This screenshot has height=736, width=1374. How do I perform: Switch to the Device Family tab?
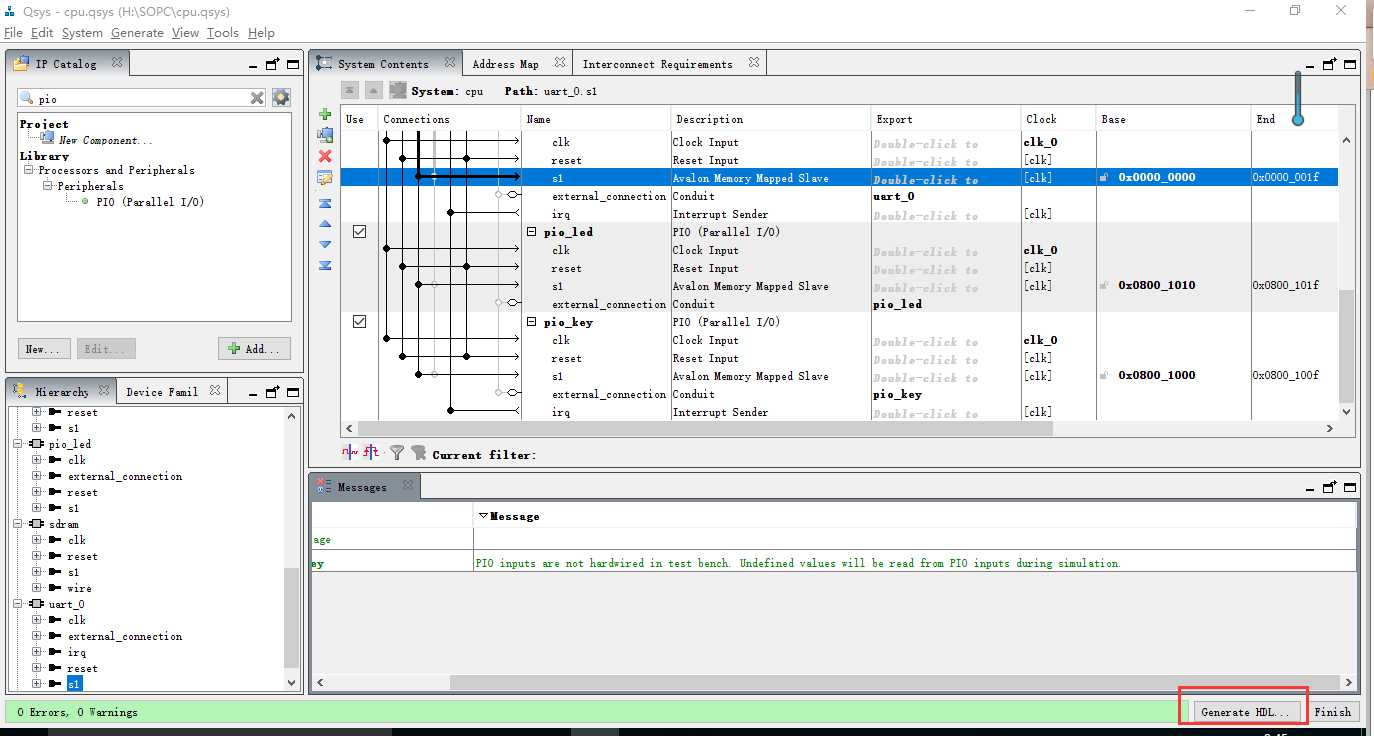(x=161, y=392)
